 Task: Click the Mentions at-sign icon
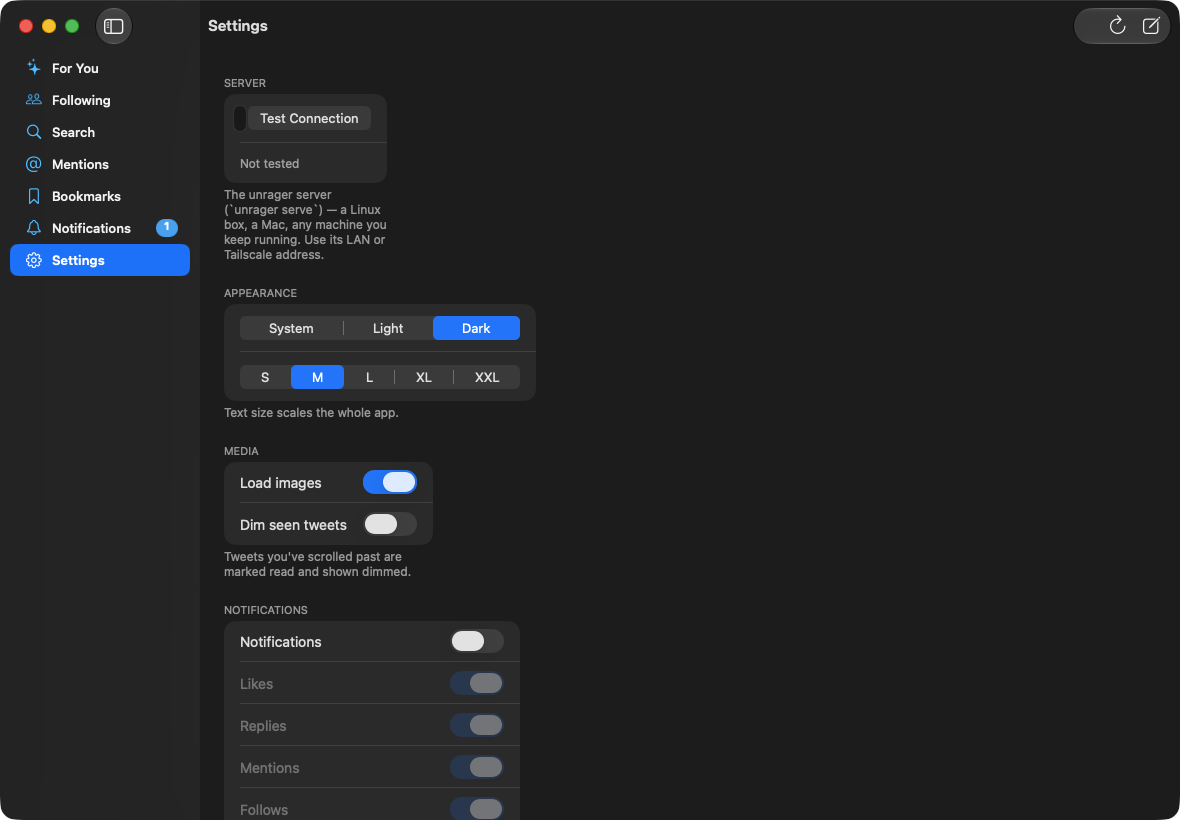(34, 164)
